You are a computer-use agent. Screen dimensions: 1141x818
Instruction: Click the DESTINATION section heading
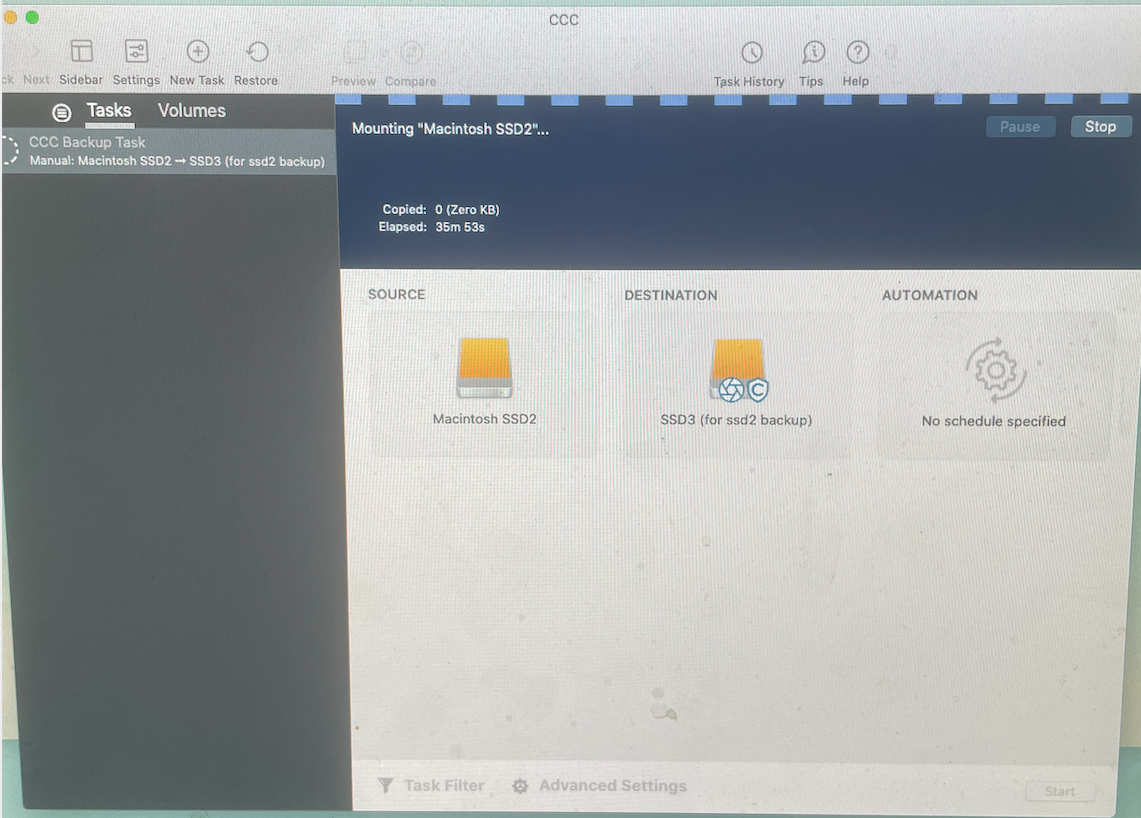tap(671, 295)
